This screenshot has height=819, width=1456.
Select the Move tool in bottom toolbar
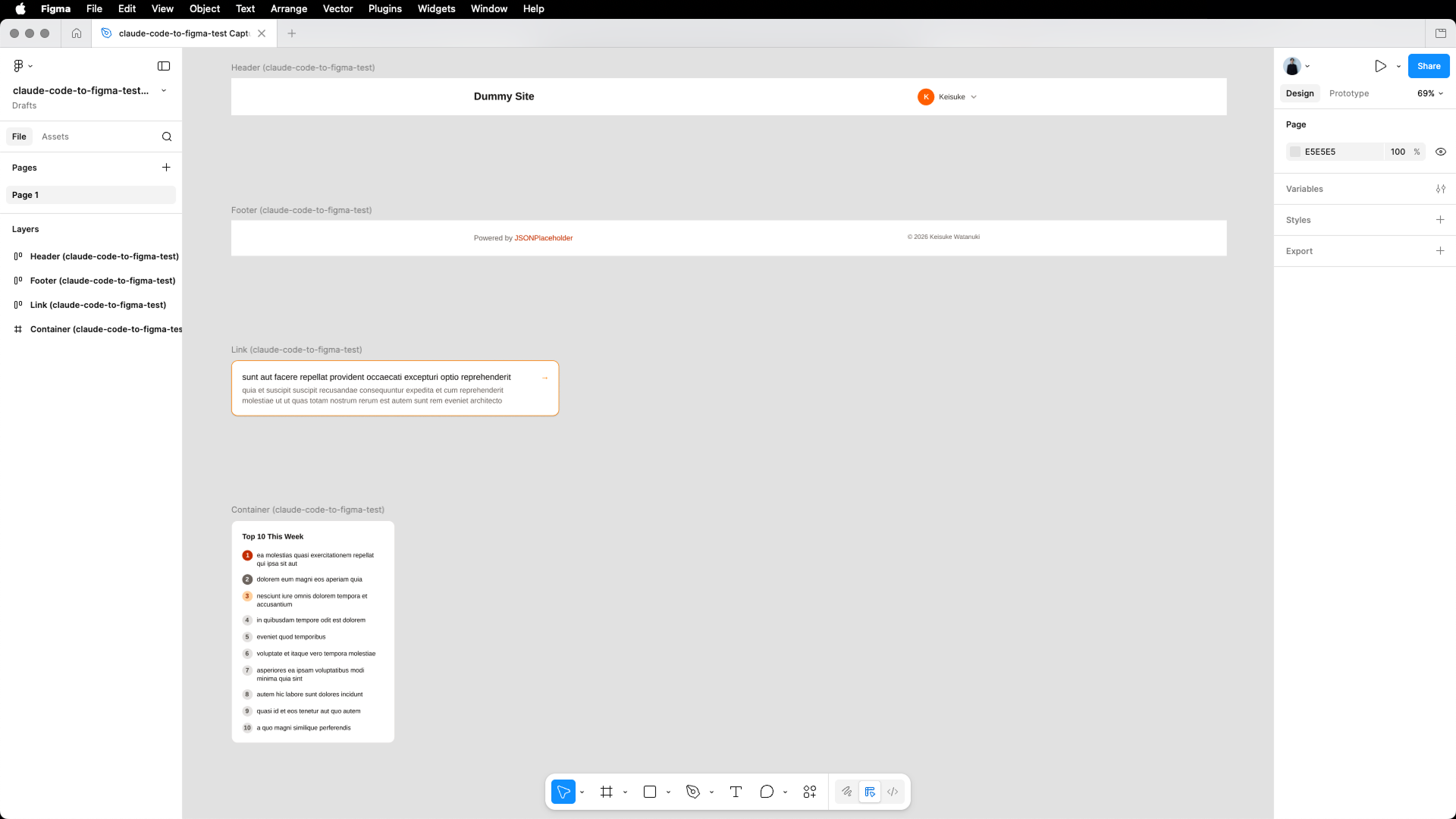click(x=563, y=792)
